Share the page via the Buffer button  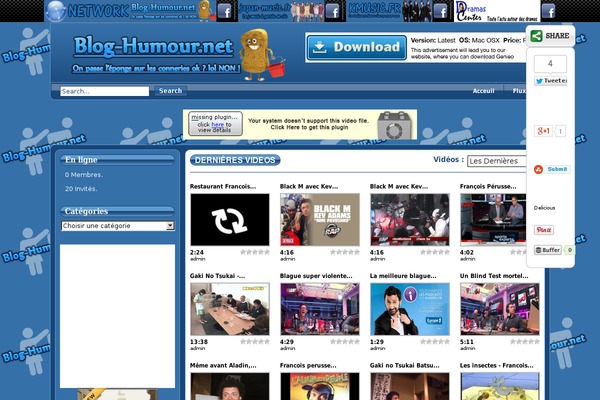548,250
